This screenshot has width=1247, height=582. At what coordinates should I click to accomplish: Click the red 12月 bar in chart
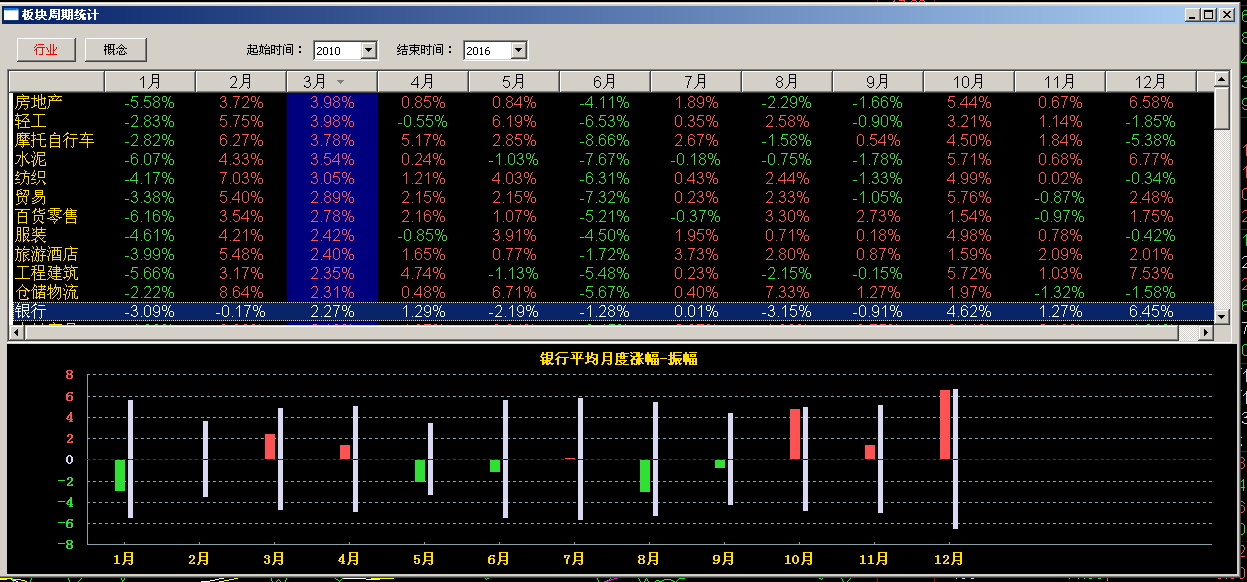(944, 425)
